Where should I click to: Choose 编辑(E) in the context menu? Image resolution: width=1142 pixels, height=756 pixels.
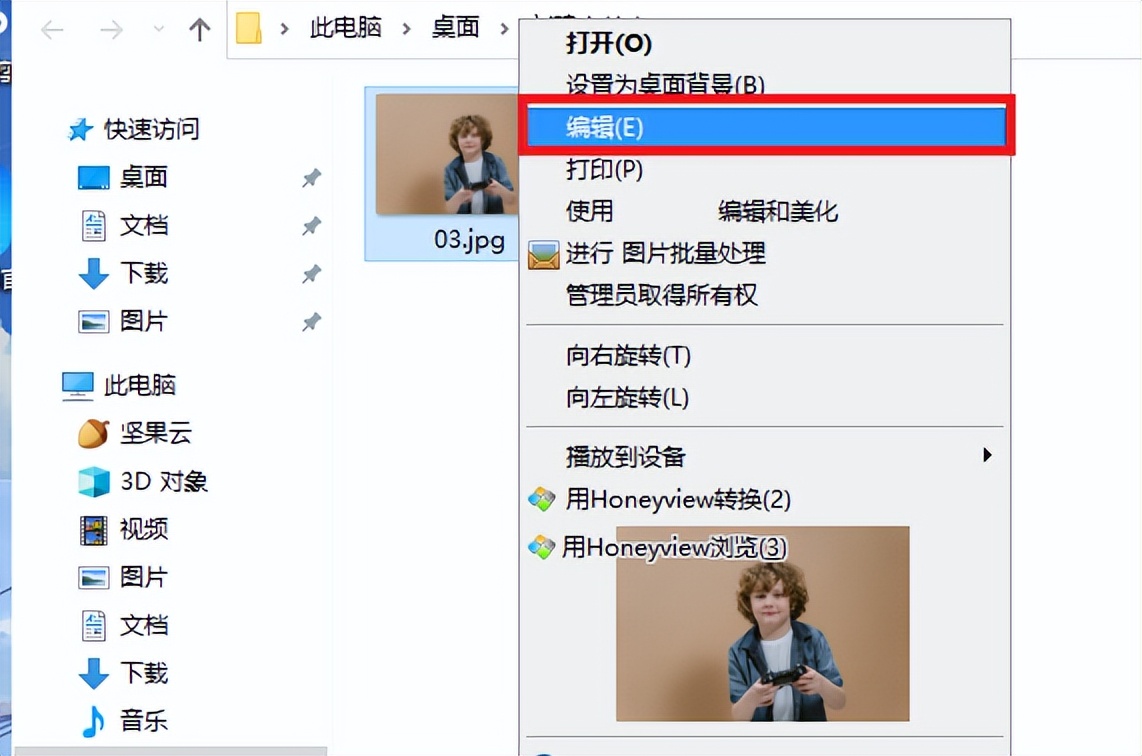coord(766,127)
